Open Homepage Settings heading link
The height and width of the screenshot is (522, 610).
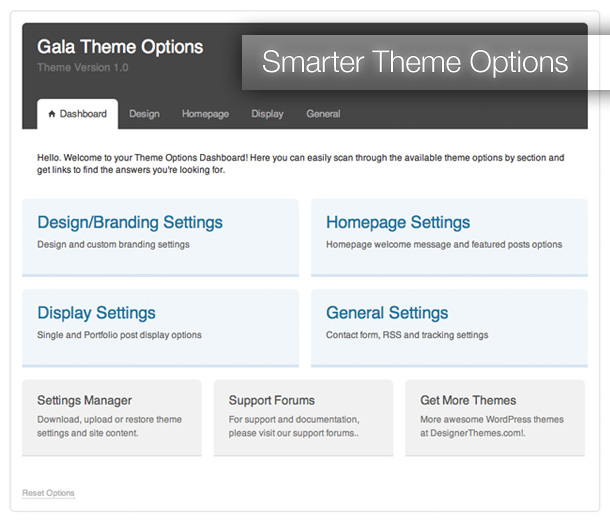click(398, 222)
